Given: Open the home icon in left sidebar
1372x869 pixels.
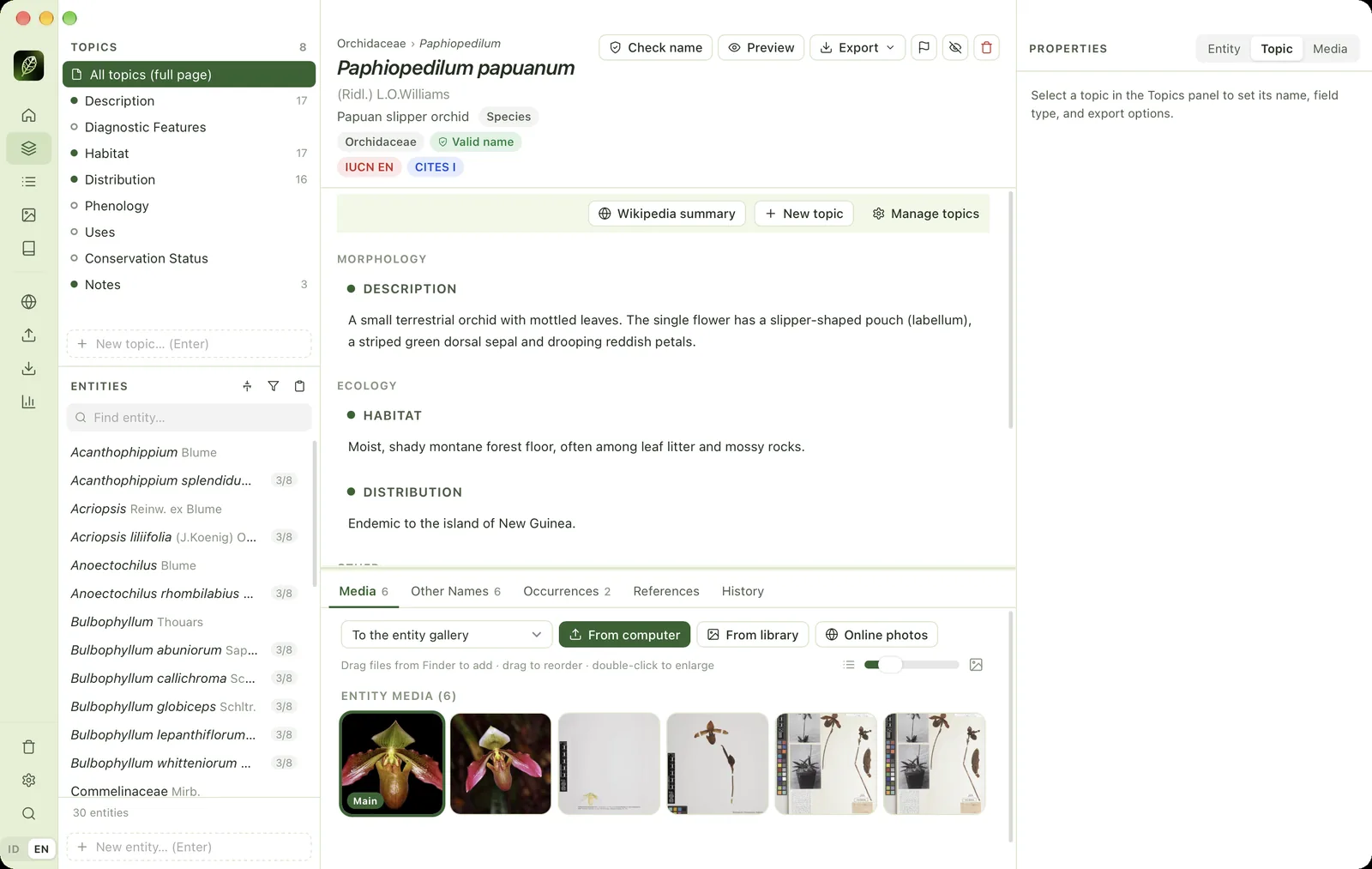Looking at the screenshot, I should click(28, 115).
